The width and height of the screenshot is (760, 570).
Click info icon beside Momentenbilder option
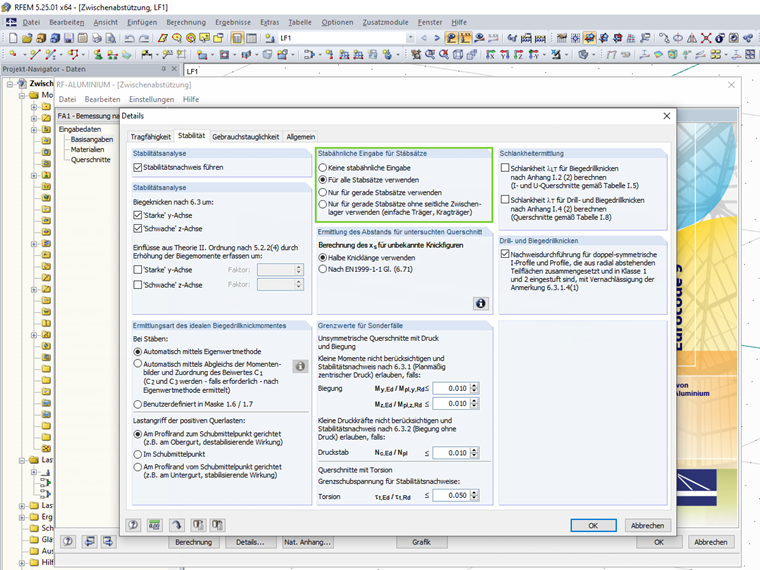[x=300, y=366]
